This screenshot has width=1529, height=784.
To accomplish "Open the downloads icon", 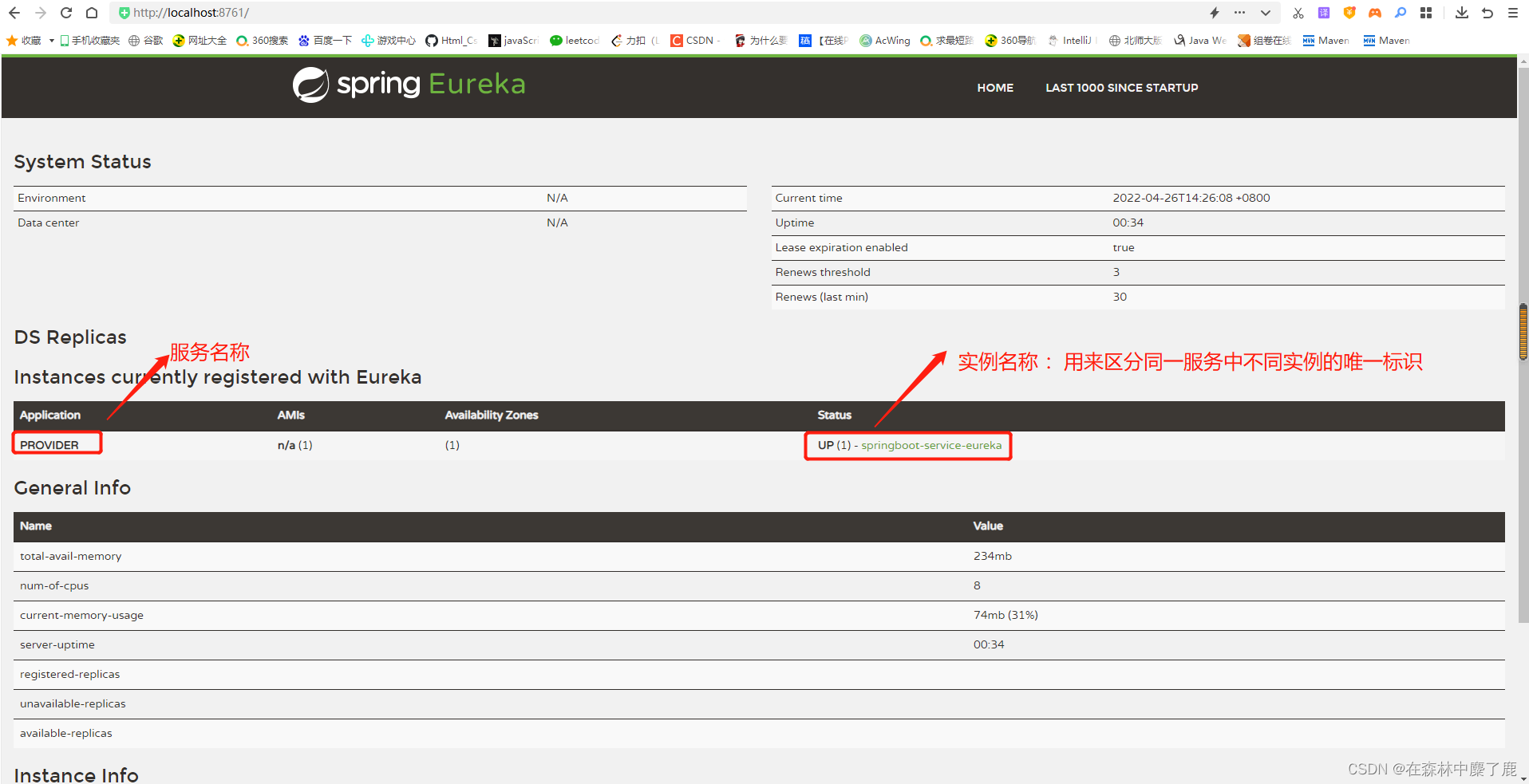I will point(1462,13).
